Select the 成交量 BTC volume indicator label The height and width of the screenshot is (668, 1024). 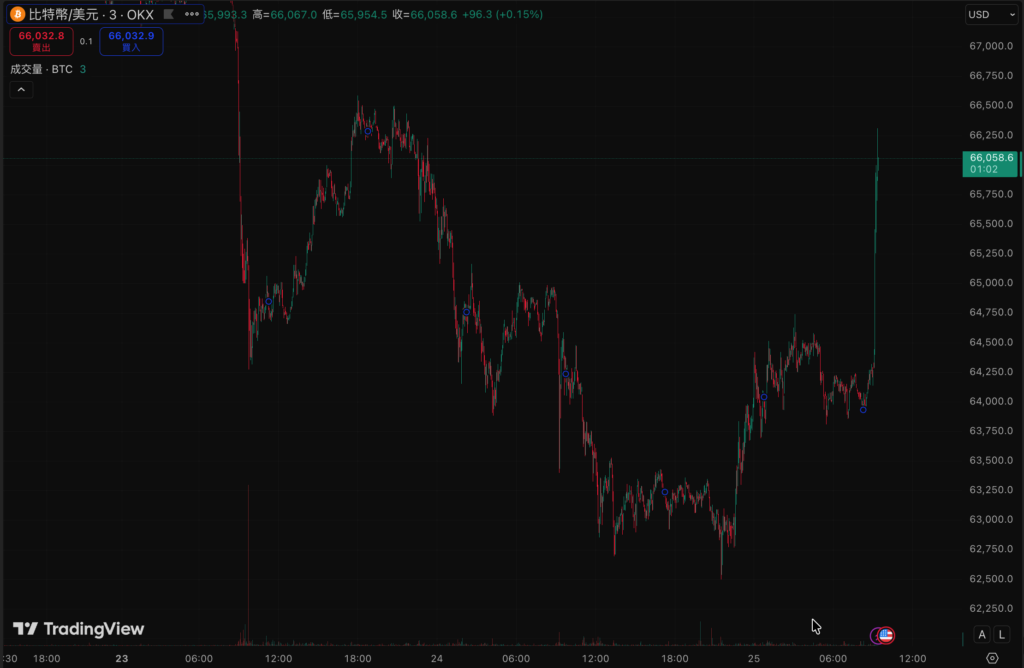tap(42, 69)
